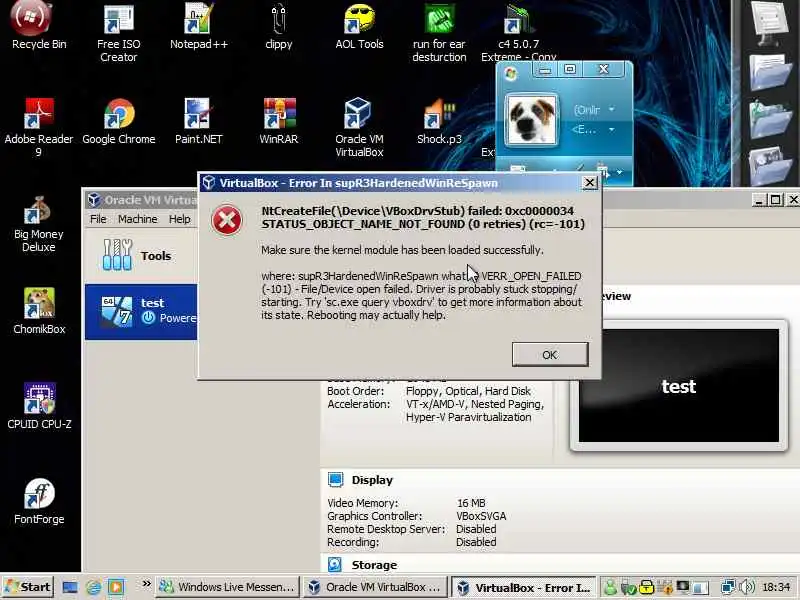Launch Notepad++ from the desktop
This screenshot has width=800, height=600.
point(198,26)
